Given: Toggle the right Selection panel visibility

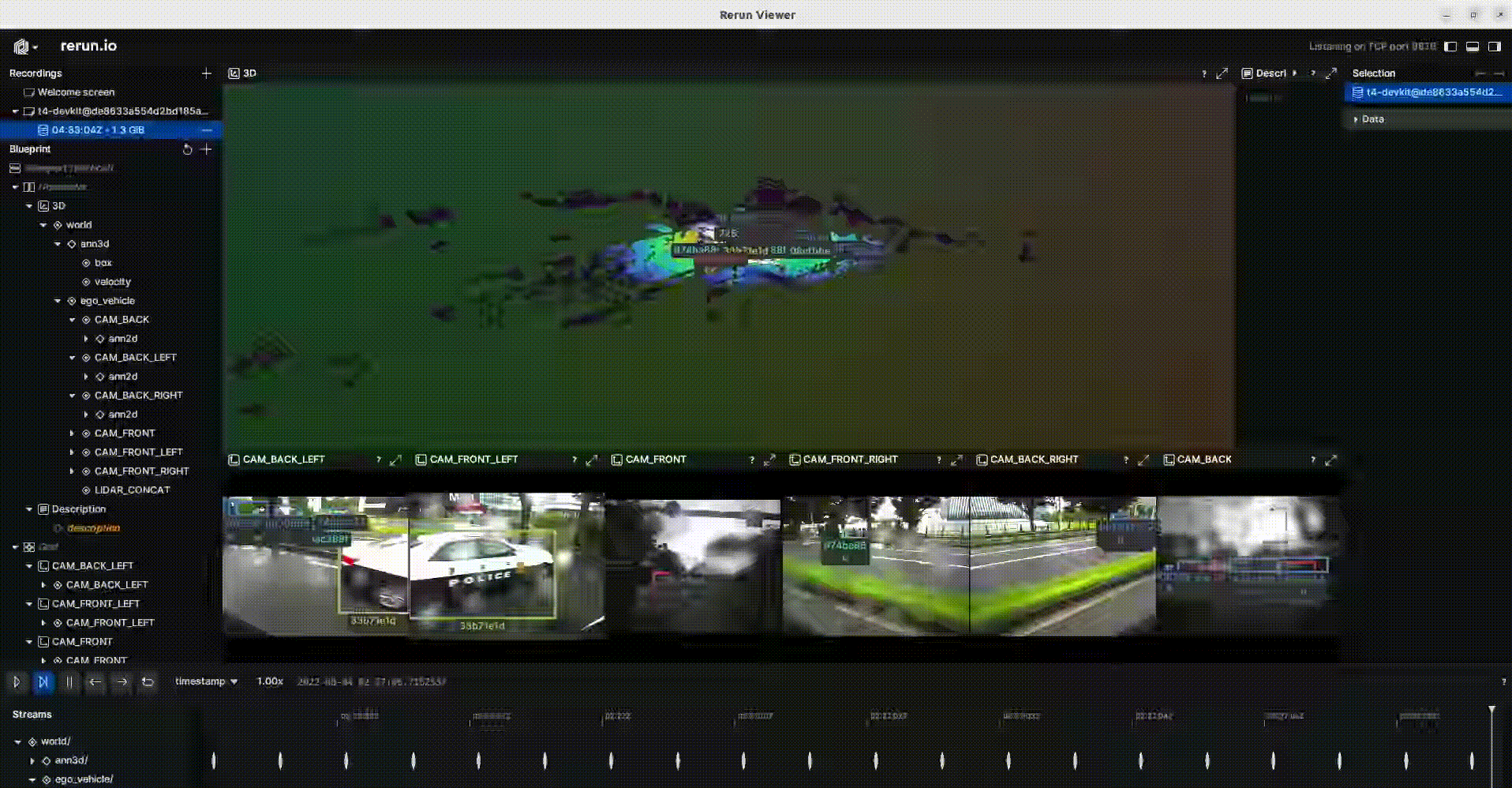Looking at the screenshot, I should 1494,47.
